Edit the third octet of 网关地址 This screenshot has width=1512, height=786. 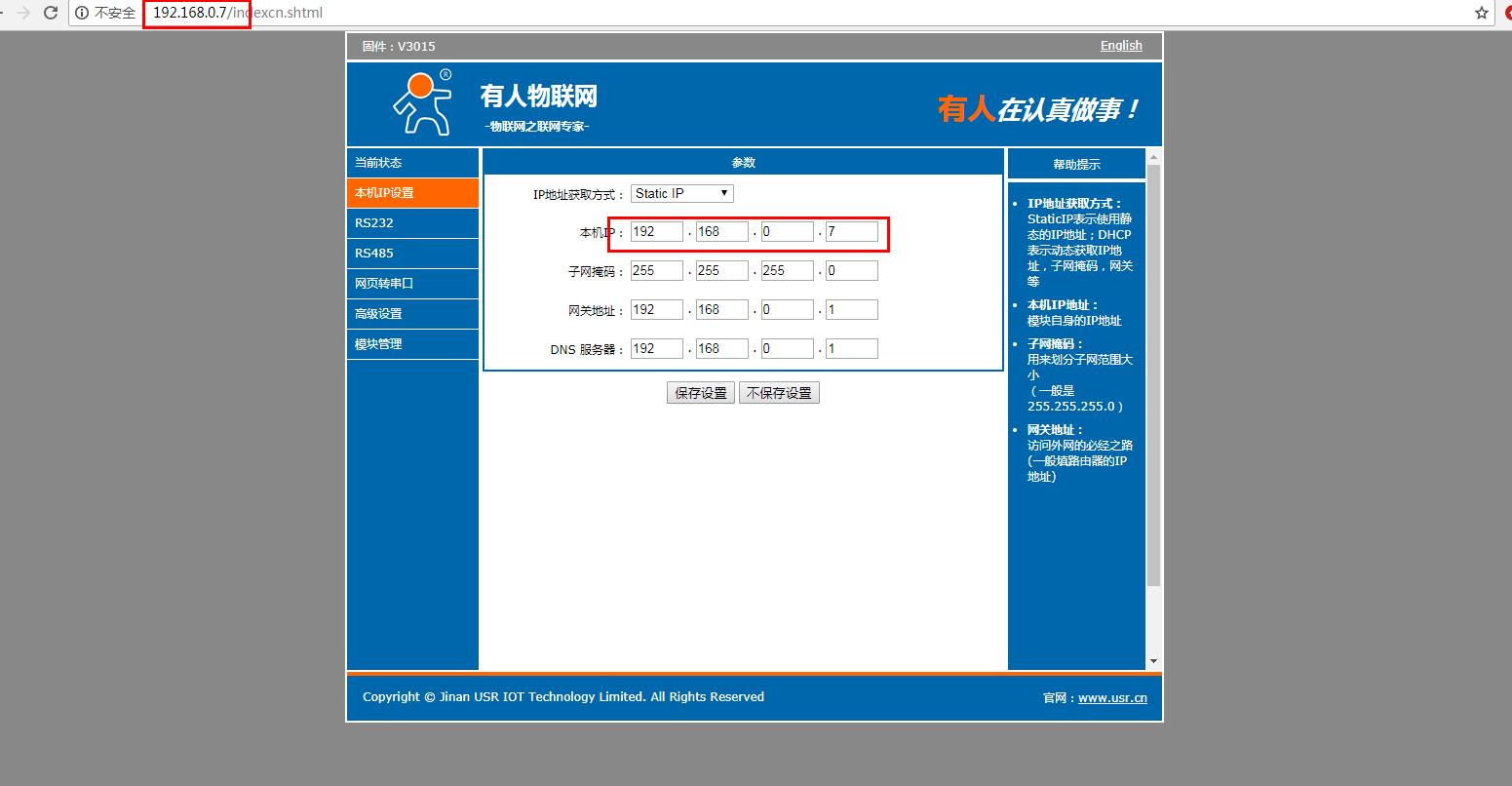click(787, 310)
